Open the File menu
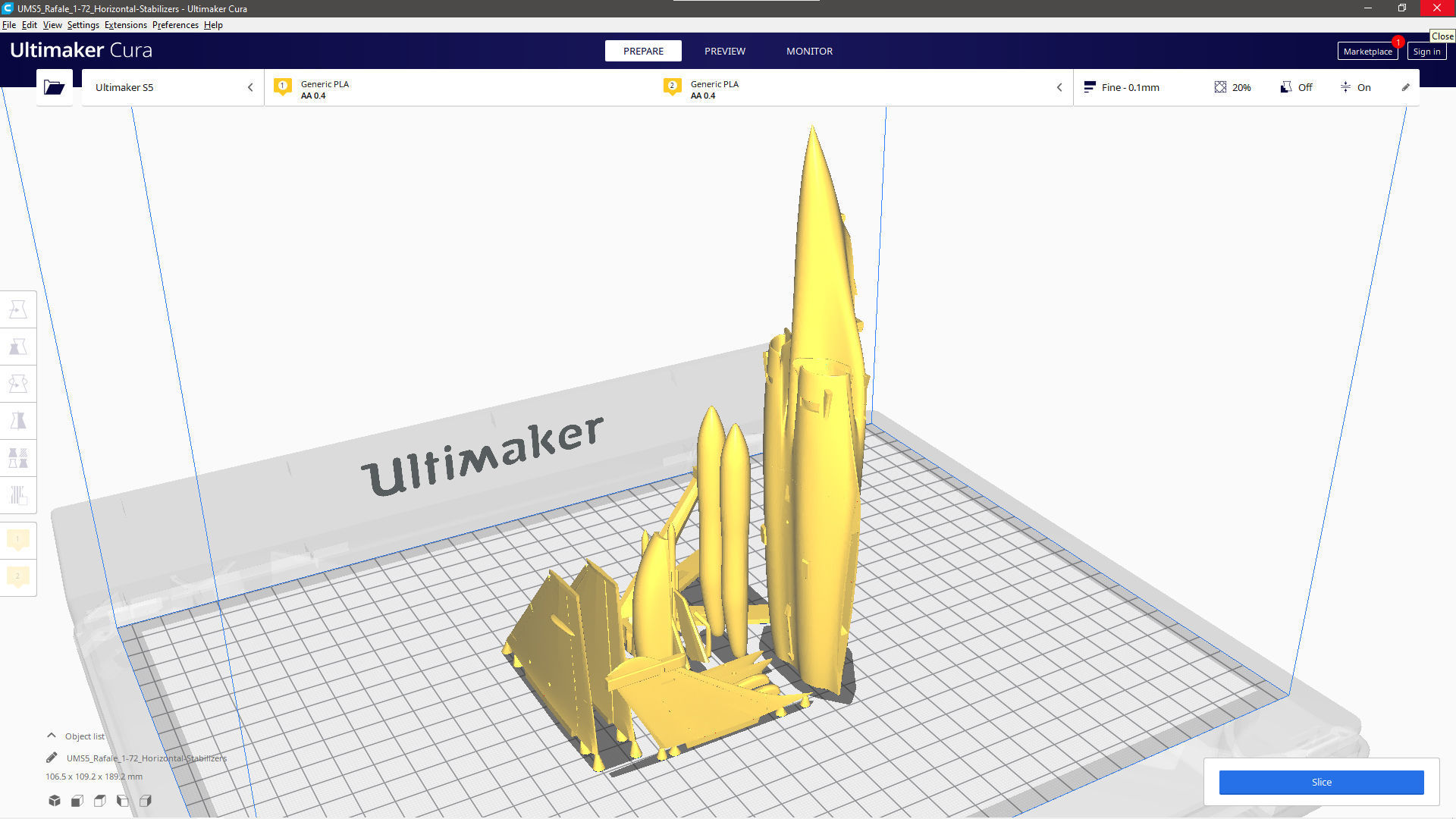 coord(9,25)
